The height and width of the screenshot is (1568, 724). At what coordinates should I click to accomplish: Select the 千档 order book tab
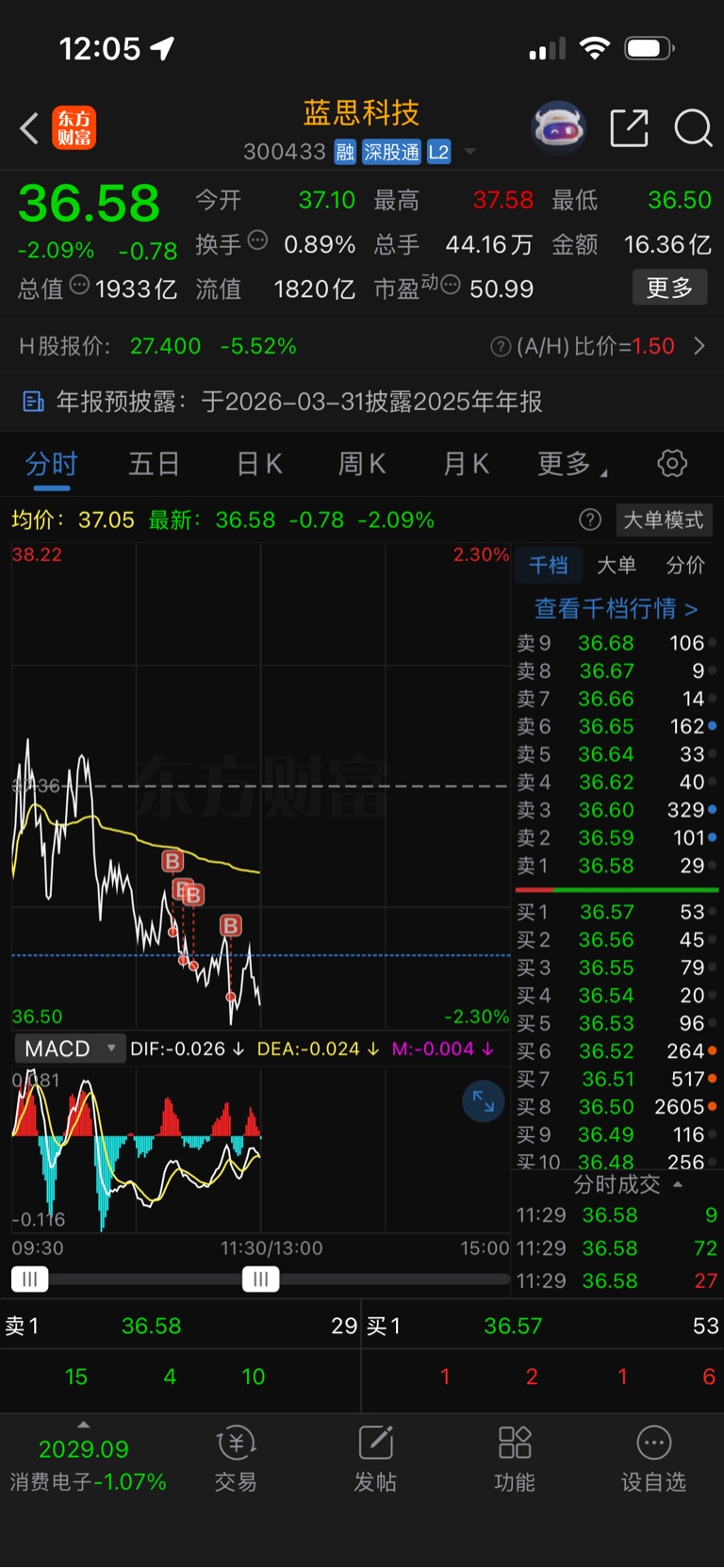tap(549, 565)
